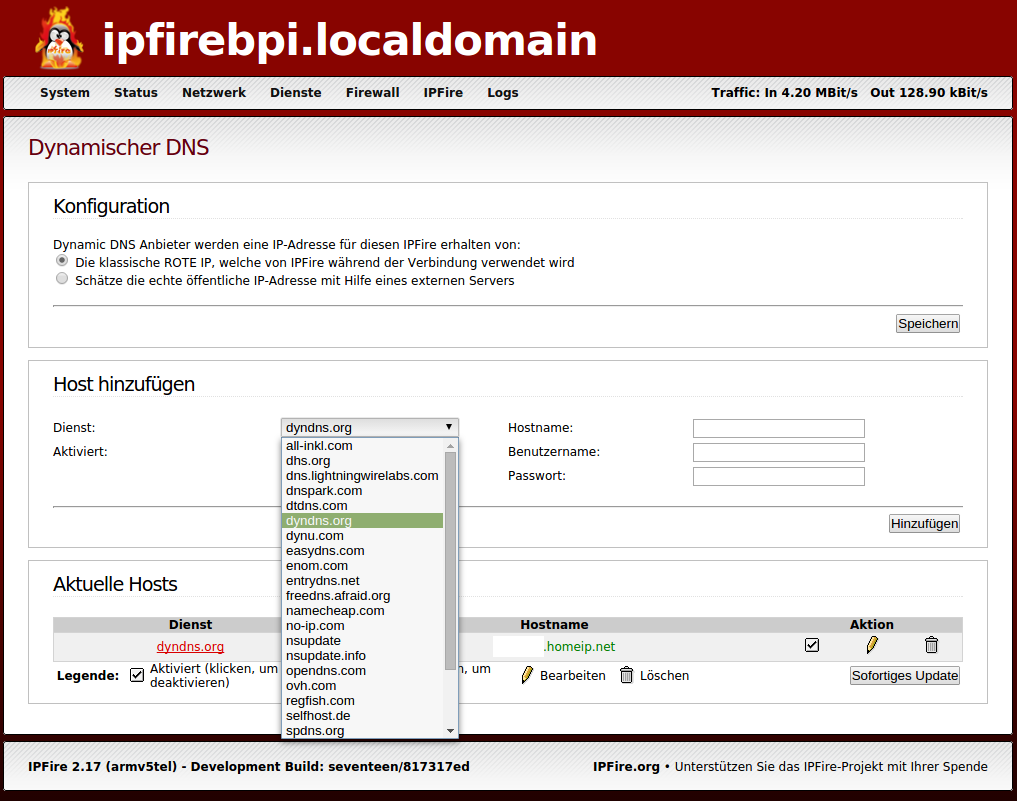The width and height of the screenshot is (1017, 801).
Task: Click the Sofortiges Update button
Action: tap(905, 675)
